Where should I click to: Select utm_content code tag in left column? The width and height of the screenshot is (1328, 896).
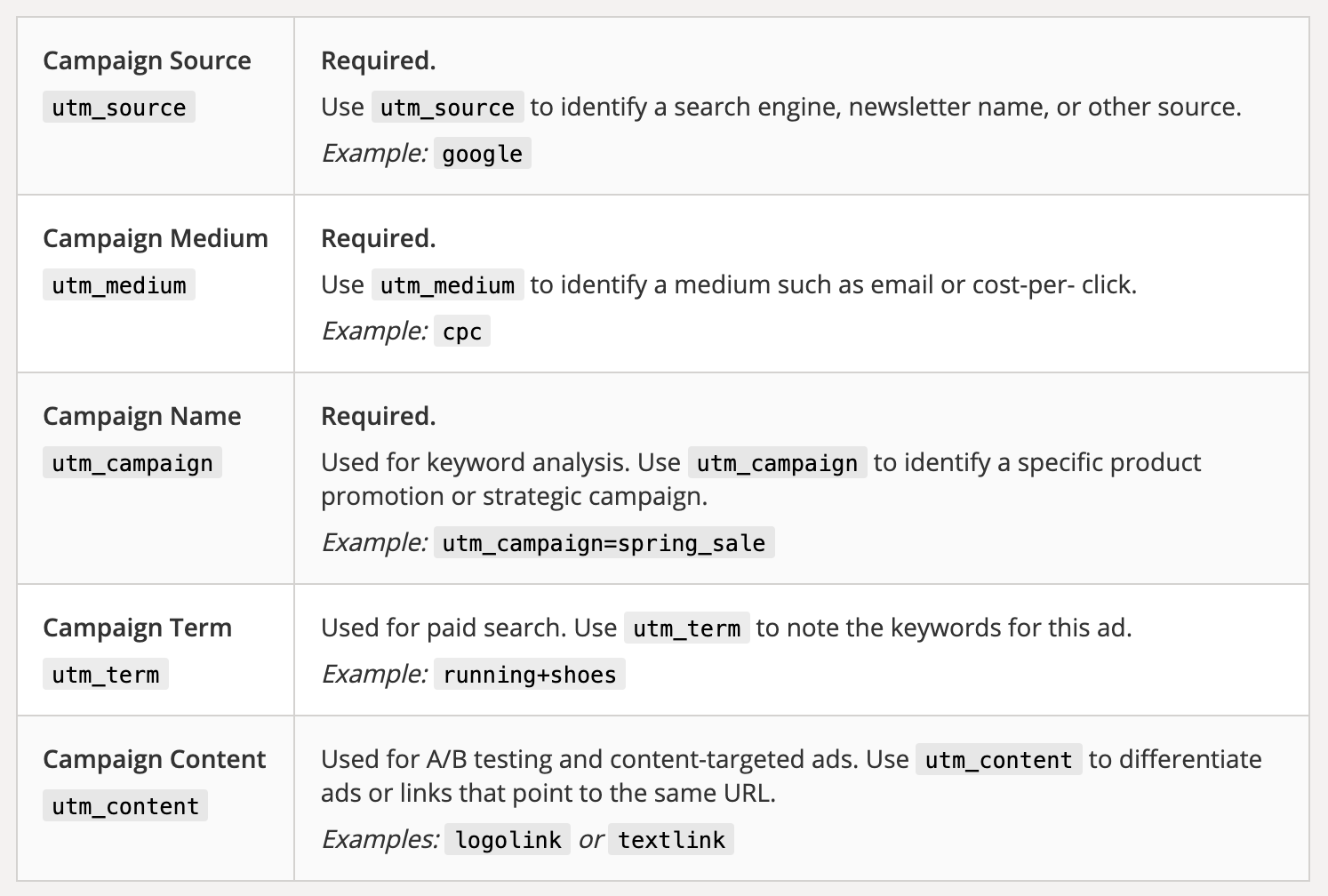[x=125, y=806]
